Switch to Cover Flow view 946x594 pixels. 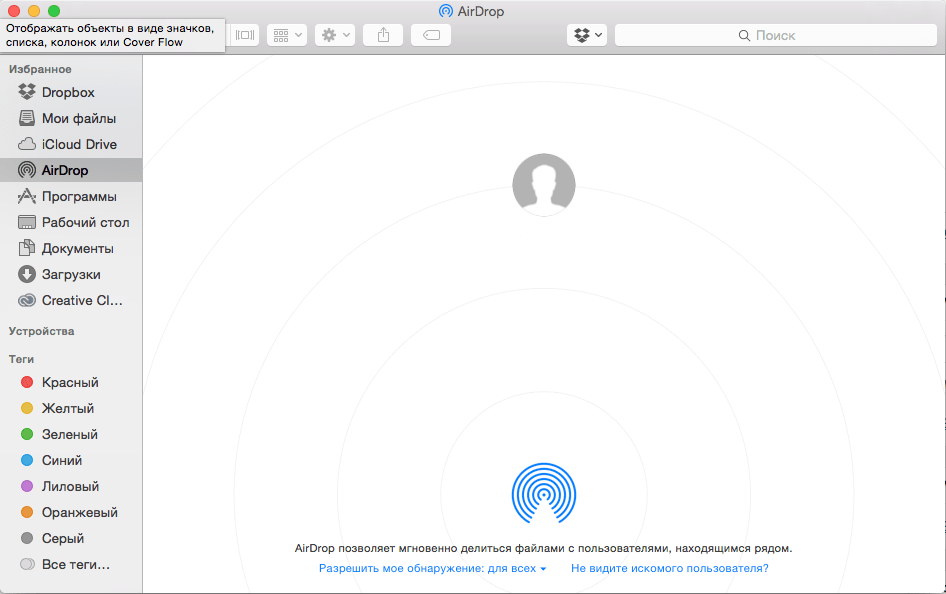(x=245, y=35)
